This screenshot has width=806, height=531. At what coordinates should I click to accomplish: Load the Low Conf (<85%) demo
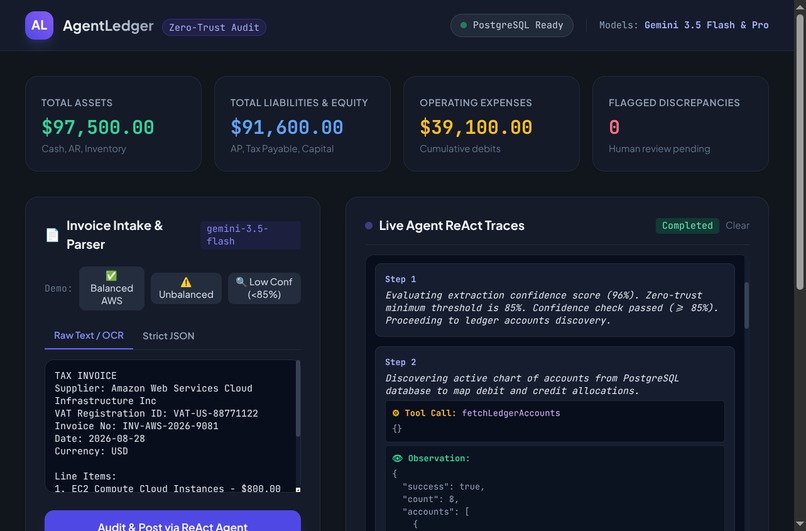coord(264,288)
